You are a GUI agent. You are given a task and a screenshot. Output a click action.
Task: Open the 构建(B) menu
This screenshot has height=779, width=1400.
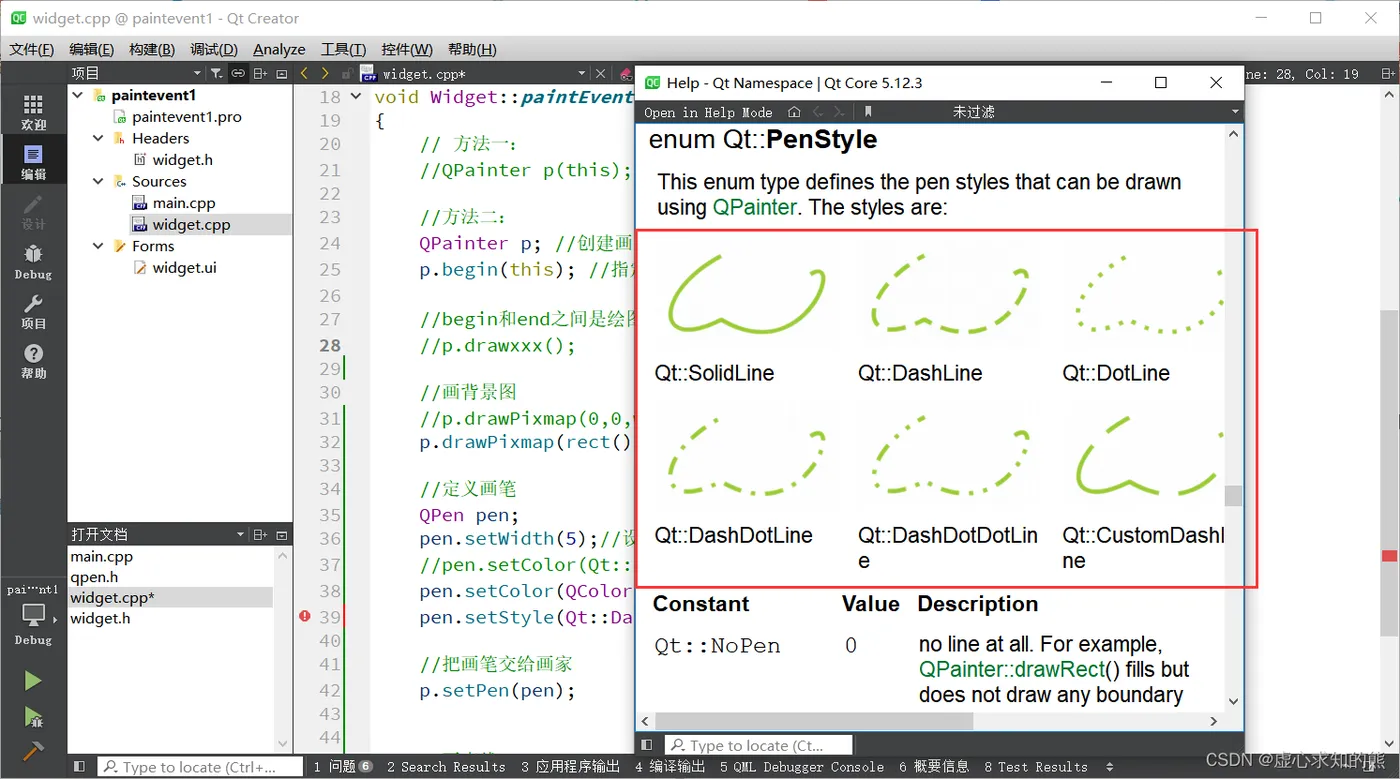coord(152,49)
